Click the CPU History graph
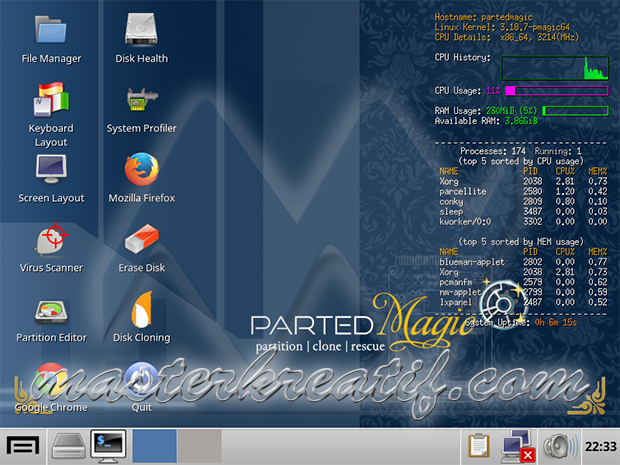Image resolution: width=620 pixels, height=465 pixels. coord(554,68)
